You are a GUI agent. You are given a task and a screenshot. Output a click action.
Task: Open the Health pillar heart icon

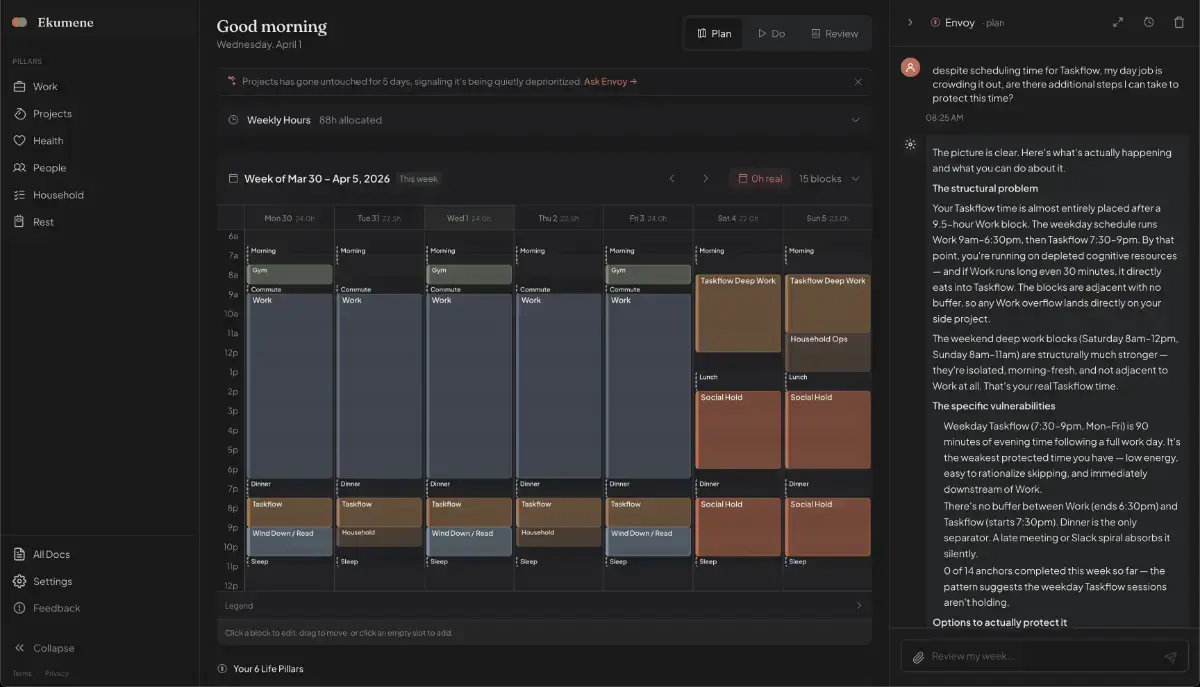[19, 141]
